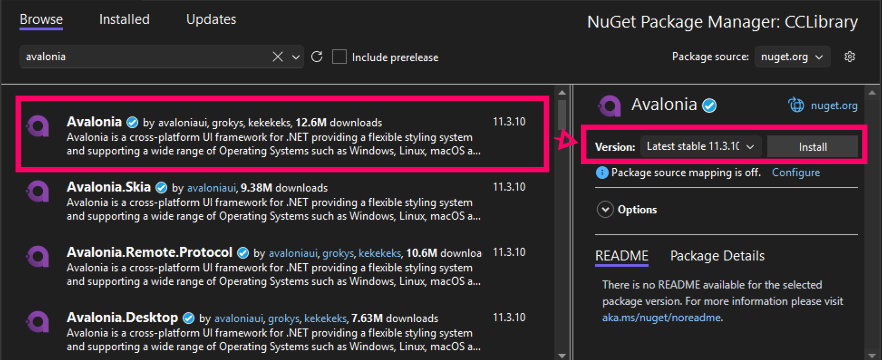
Task: Enable Include prerelease checkbox
Action: click(x=339, y=57)
